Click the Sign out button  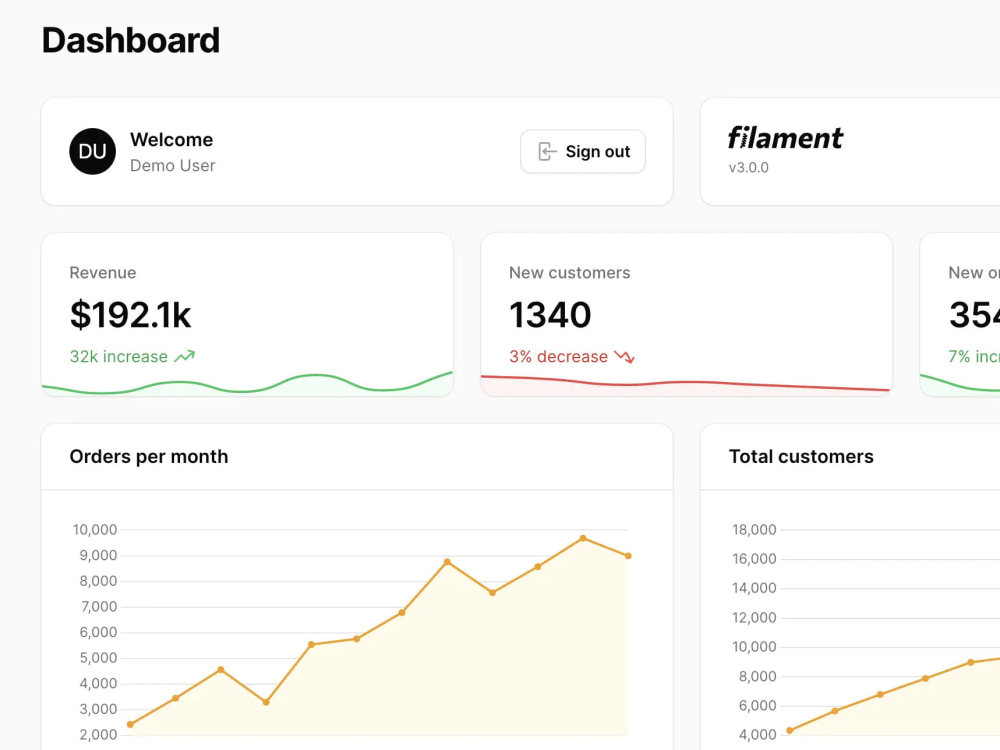coord(582,152)
